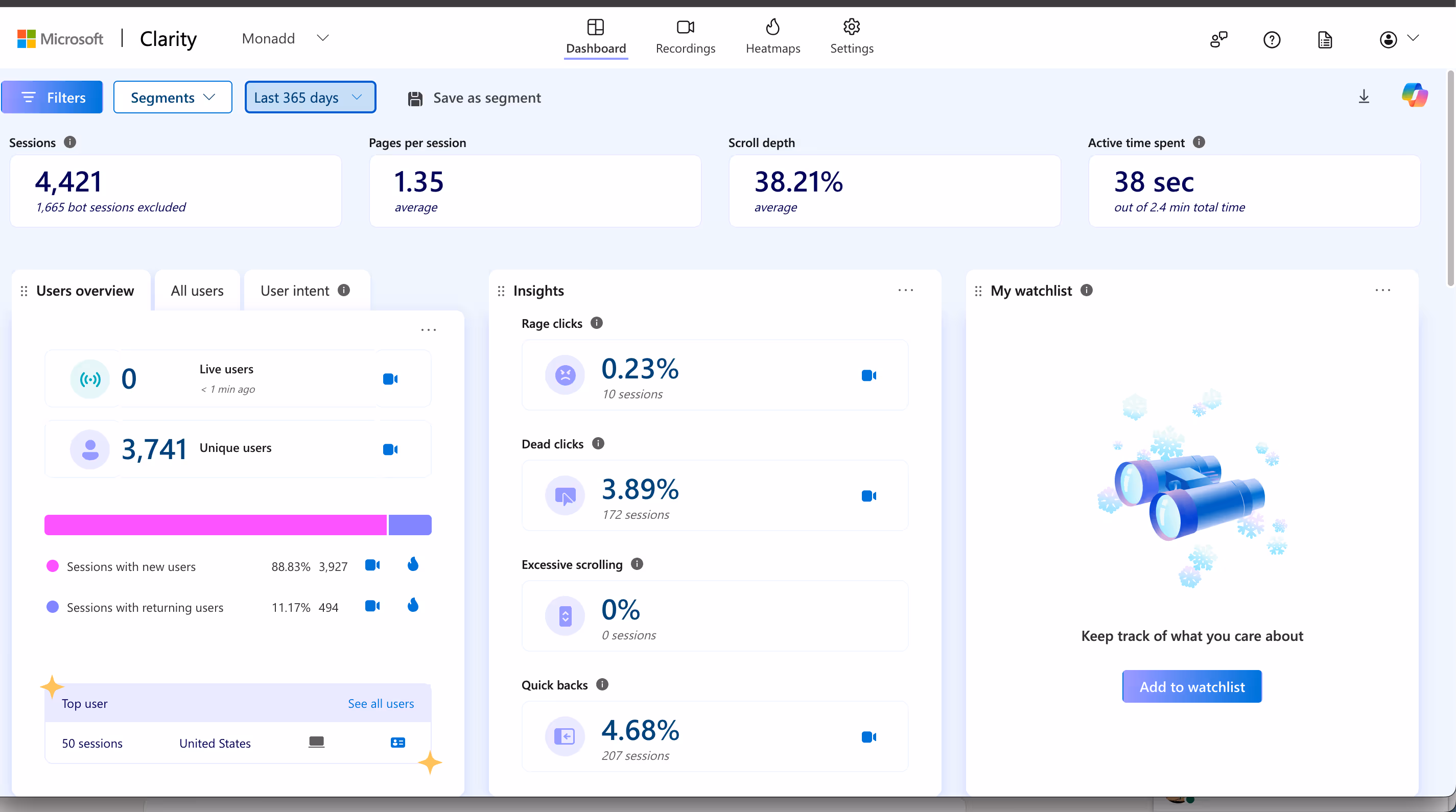1456x812 pixels.
Task: Click the pink new users bar segment
Action: point(216,525)
